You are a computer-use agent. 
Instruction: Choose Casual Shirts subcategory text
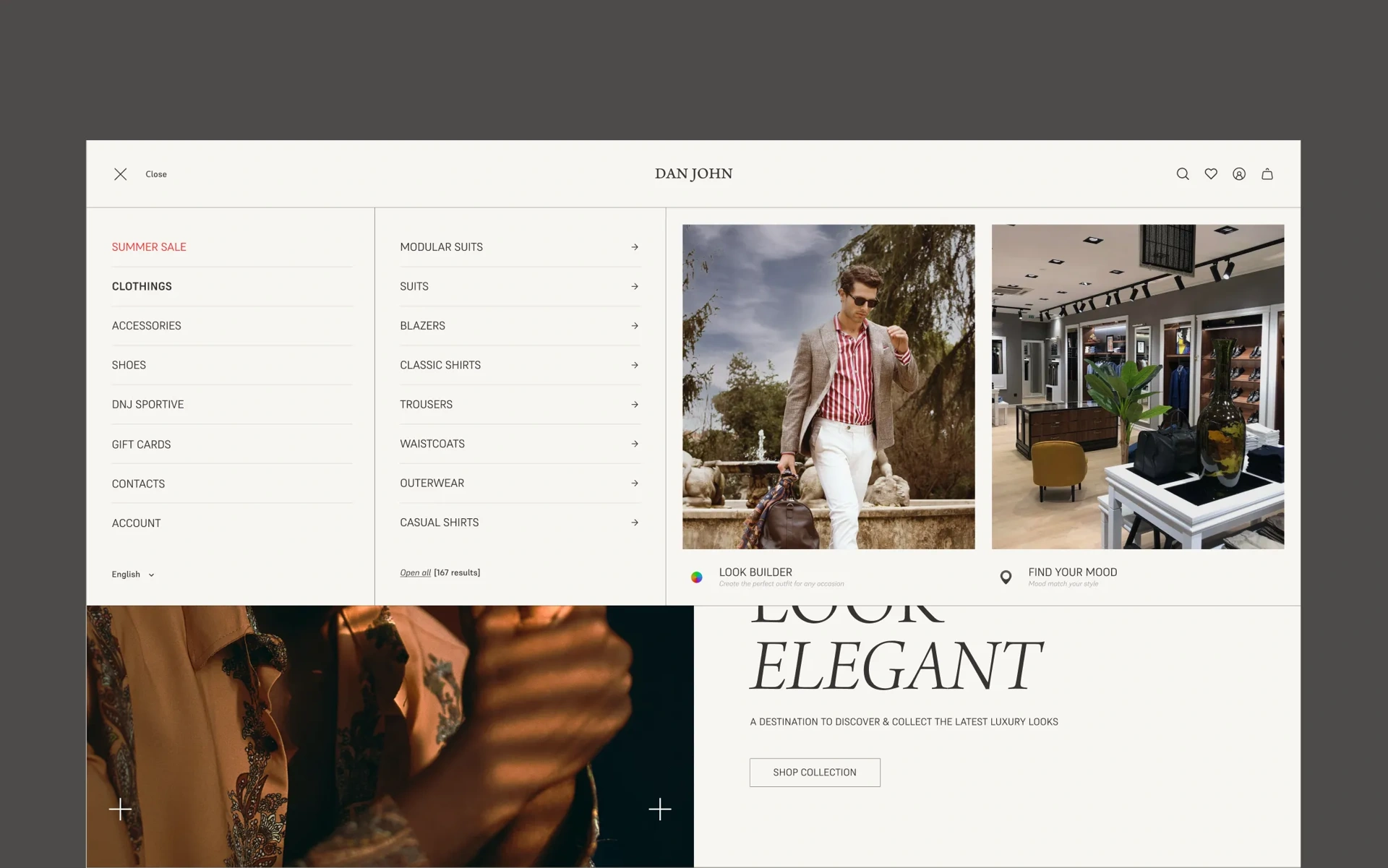tap(439, 523)
